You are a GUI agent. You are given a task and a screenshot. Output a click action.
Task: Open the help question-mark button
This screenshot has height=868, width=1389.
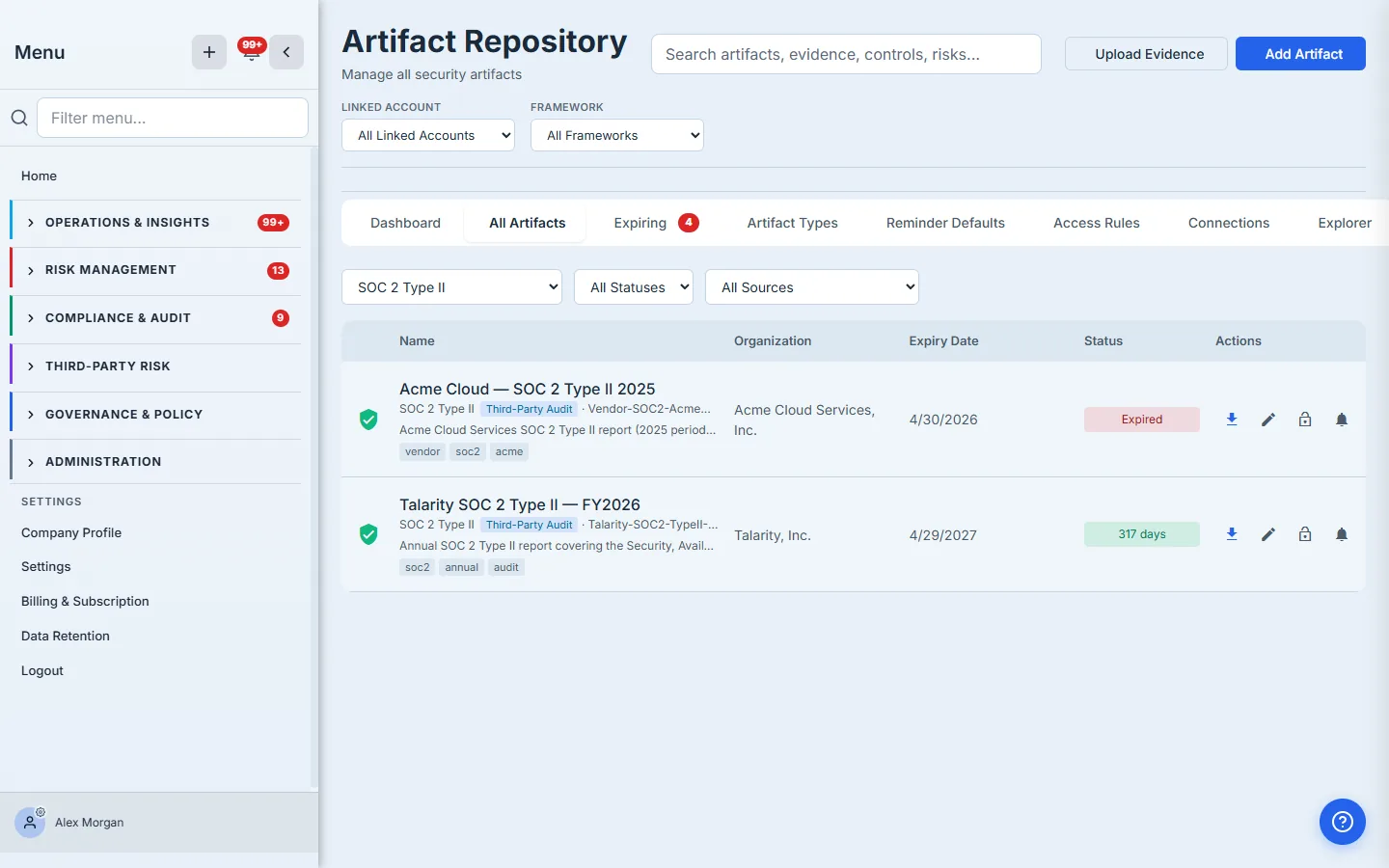(x=1343, y=822)
